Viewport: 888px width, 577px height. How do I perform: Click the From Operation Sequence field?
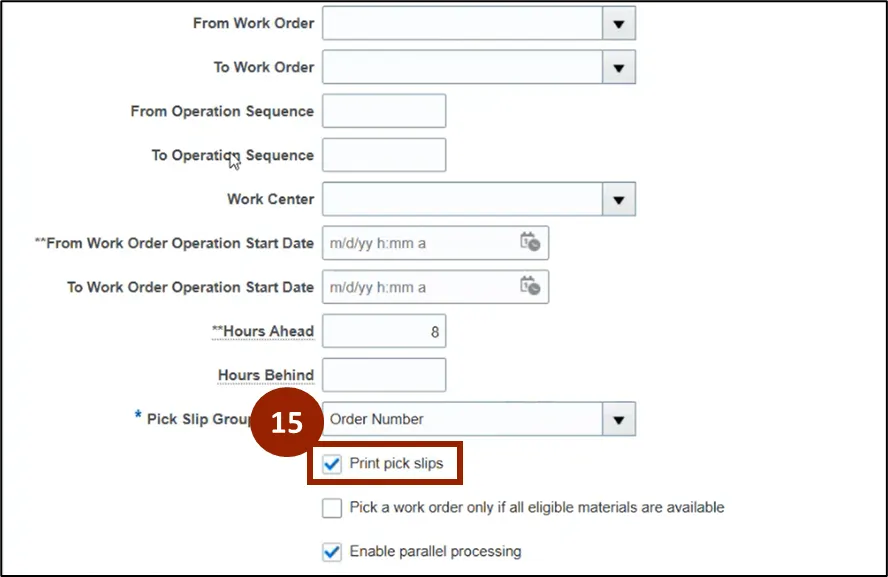tap(384, 111)
